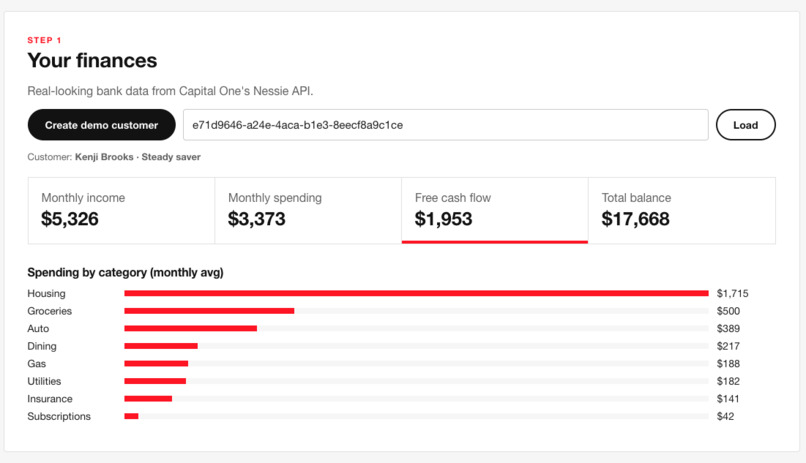Click the "$500" groceries amount
The width and height of the screenshot is (806, 463).
[728, 311]
